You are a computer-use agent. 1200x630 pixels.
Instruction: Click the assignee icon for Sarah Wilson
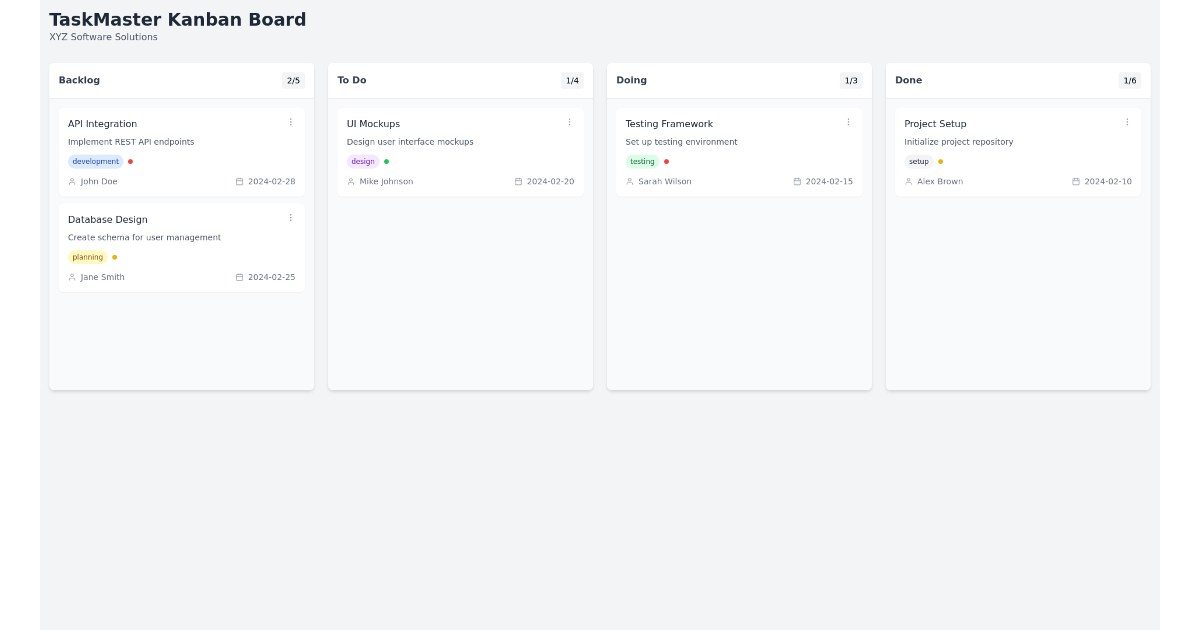(628, 181)
